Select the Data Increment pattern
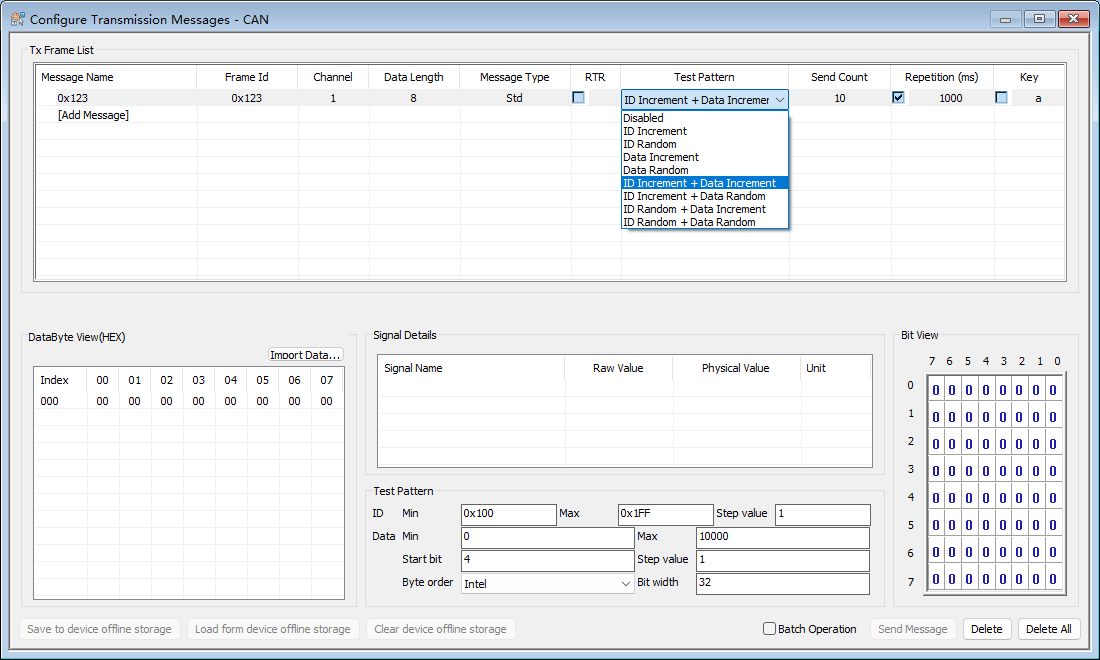 point(705,157)
